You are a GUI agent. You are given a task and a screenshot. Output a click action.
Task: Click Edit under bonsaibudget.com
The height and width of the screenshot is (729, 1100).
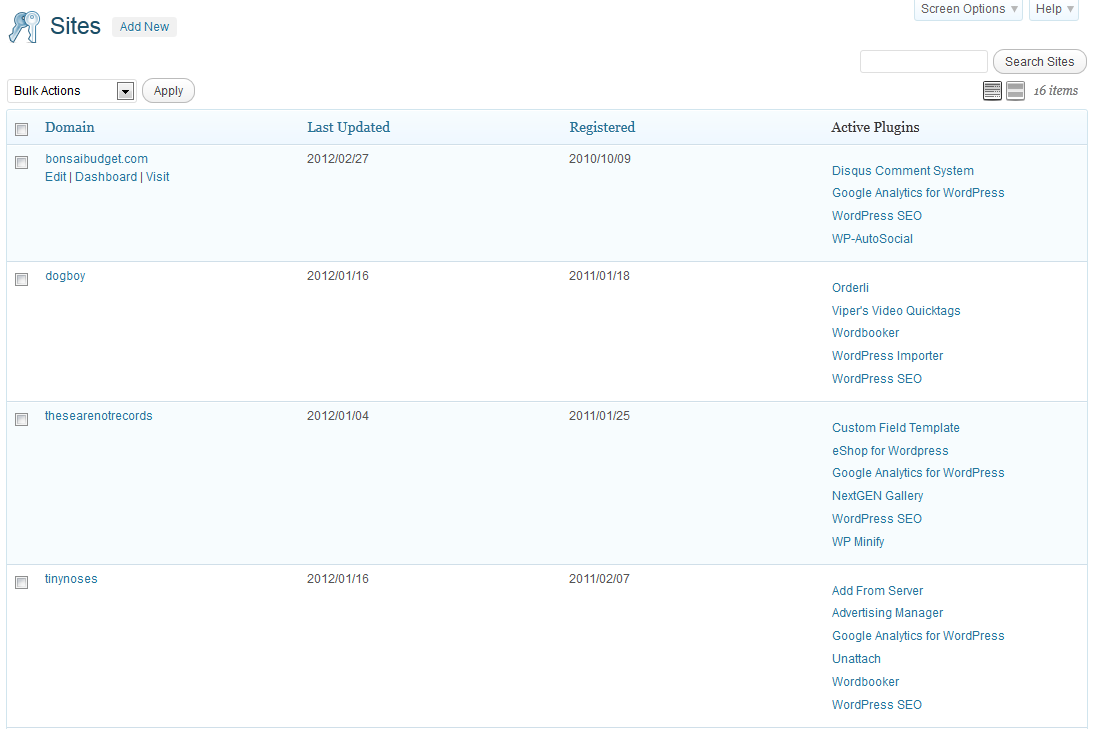pyautogui.click(x=55, y=177)
